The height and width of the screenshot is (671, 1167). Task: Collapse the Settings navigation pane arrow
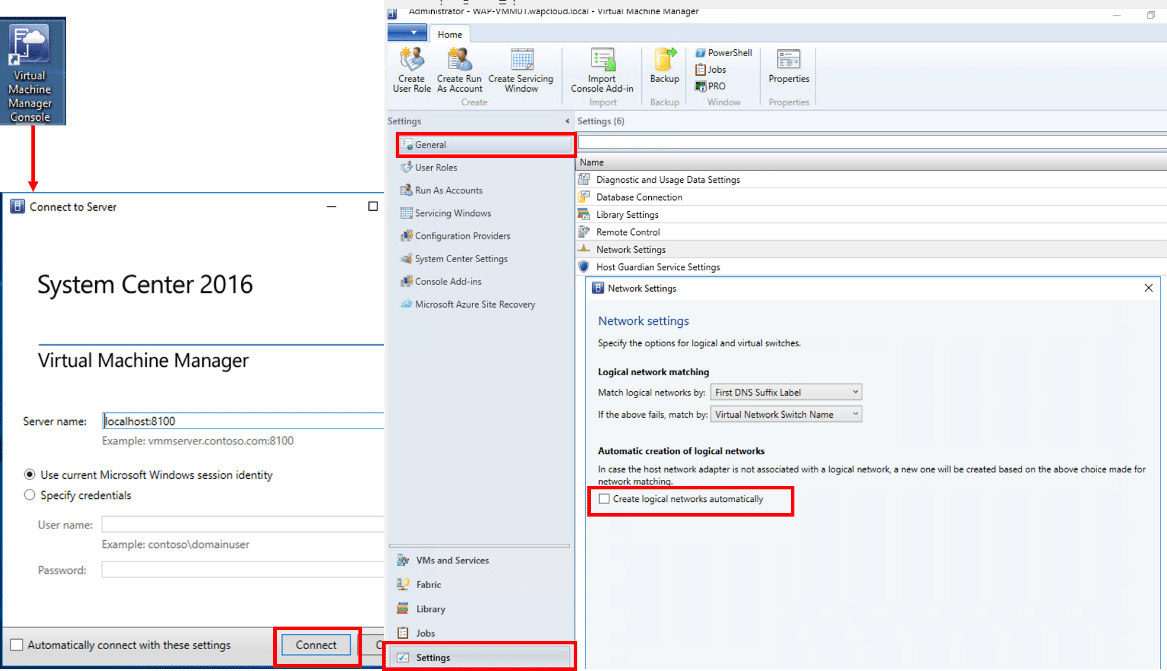[x=567, y=121]
